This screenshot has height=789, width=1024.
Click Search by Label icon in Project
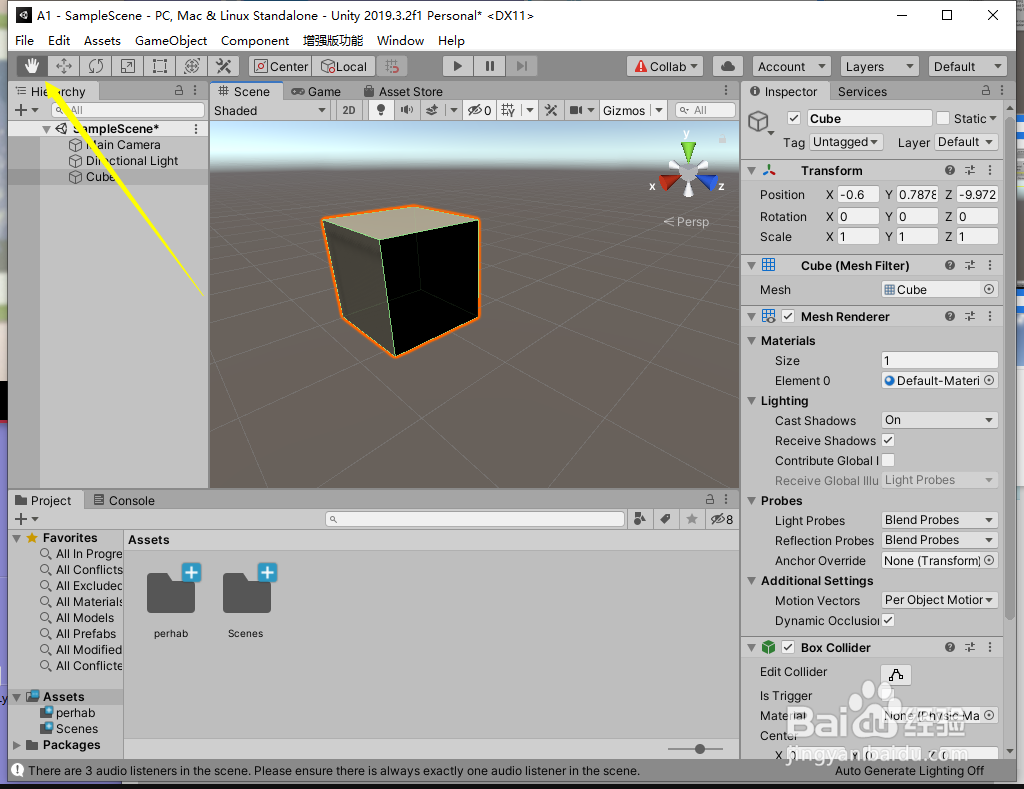coord(665,519)
